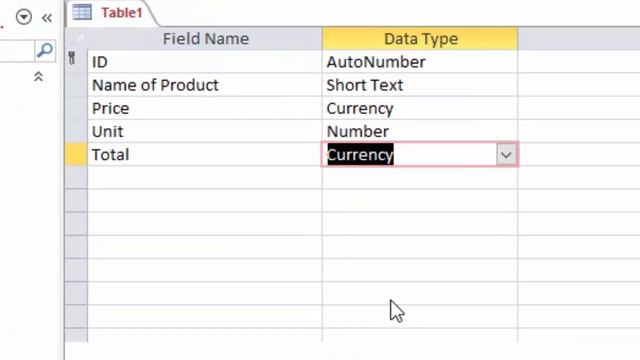The width and height of the screenshot is (640, 360).
Task: Collapse the group with double up arrows
Action: point(38,76)
